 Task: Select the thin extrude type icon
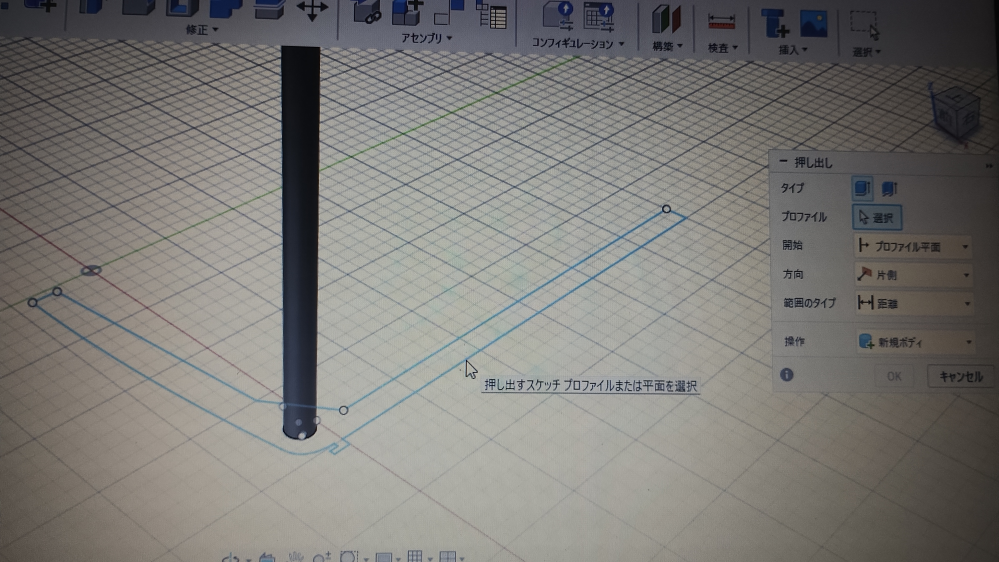(889, 187)
